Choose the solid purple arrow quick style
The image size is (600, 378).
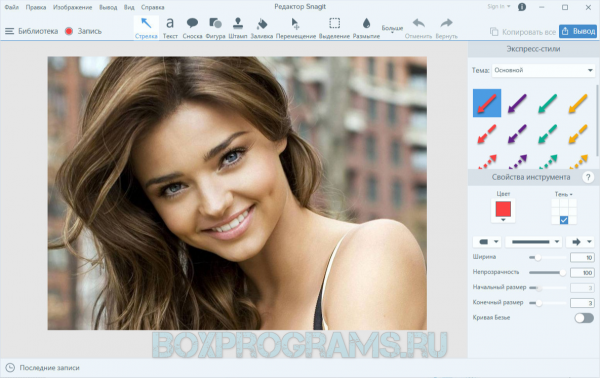[x=517, y=103]
